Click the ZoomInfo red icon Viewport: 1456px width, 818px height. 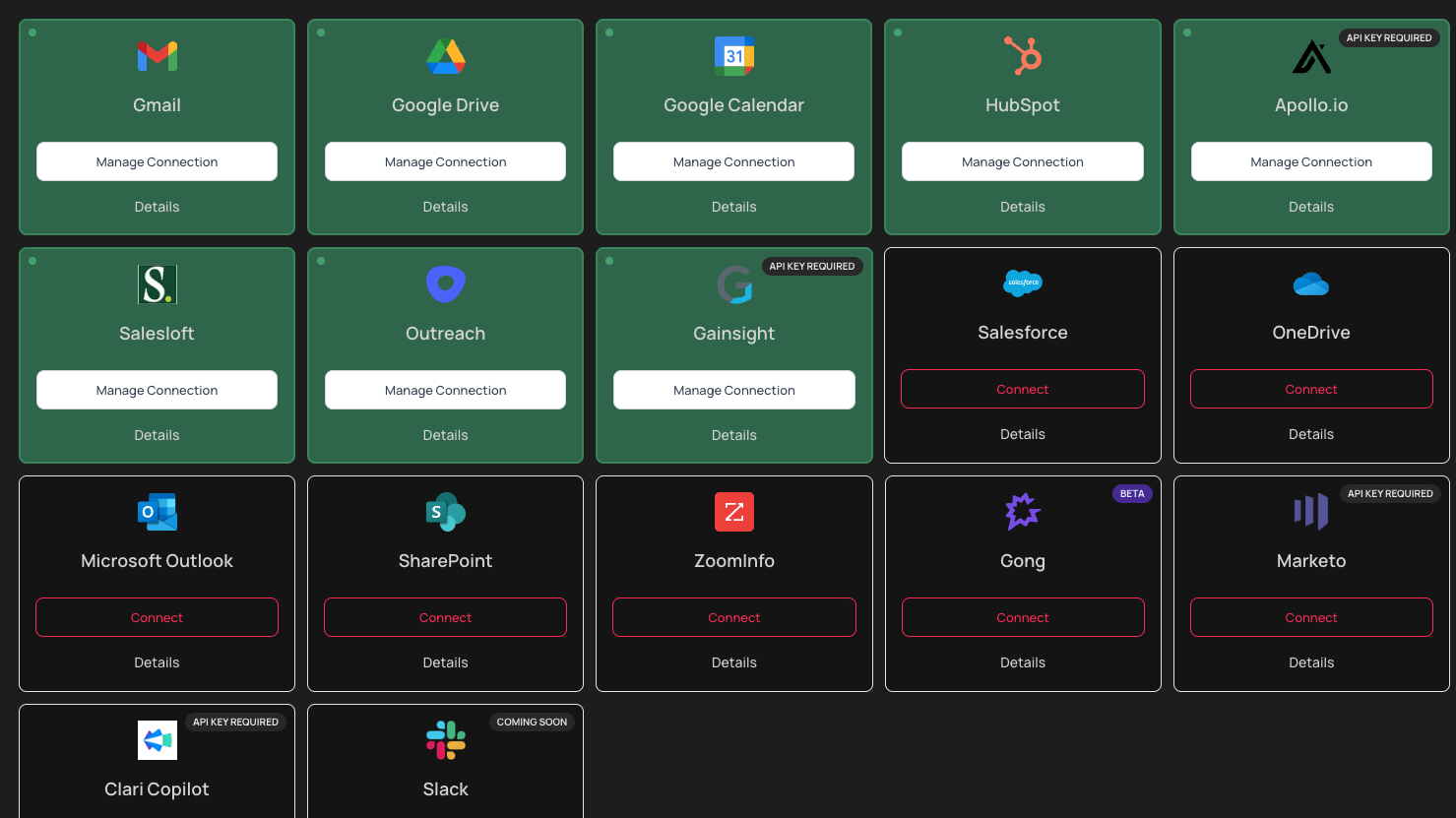(733, 512)
